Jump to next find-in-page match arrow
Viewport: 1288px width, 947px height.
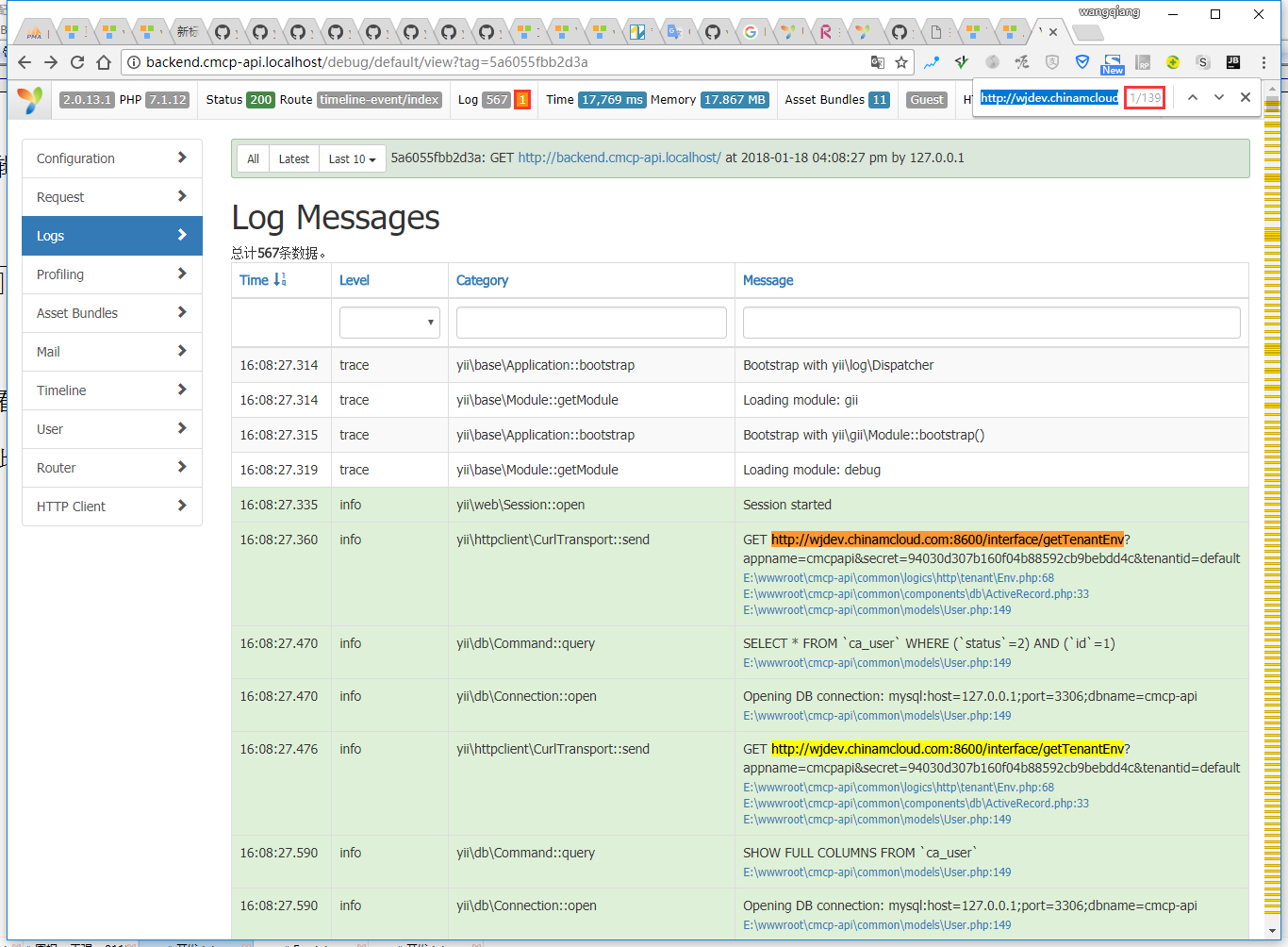coord(1219,97)
